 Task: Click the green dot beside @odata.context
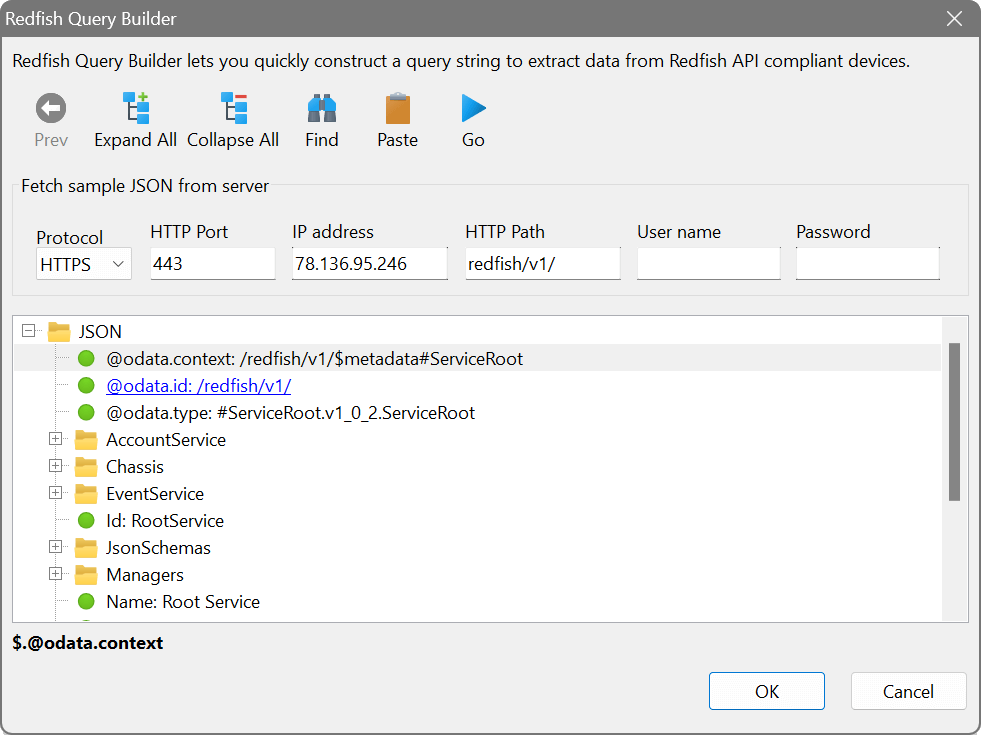tap(86, 358)
